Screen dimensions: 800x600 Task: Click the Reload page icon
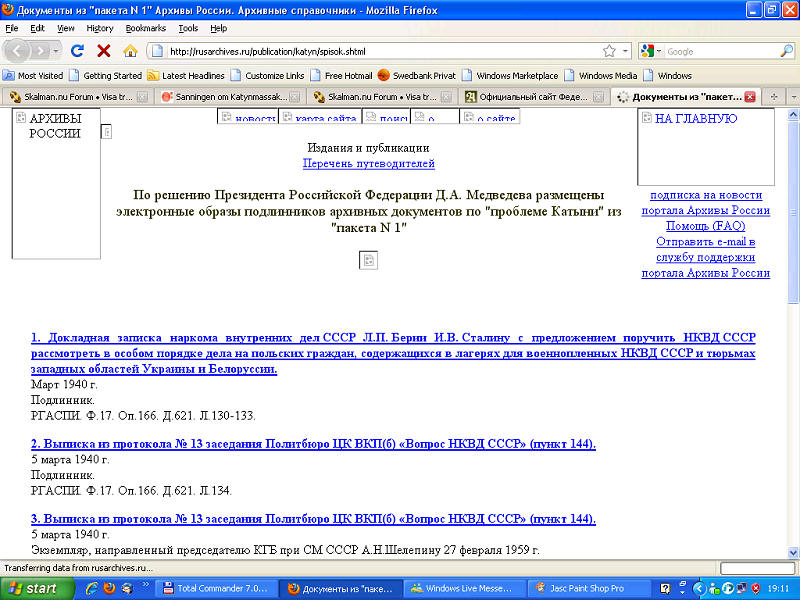click(77, 51)
